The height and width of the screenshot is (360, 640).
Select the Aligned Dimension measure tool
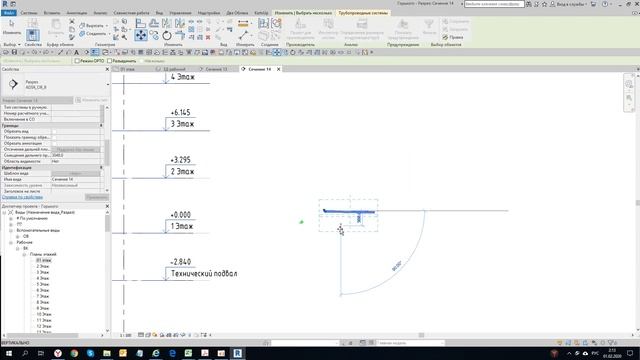pyautogui.click(x=243, y=23)
